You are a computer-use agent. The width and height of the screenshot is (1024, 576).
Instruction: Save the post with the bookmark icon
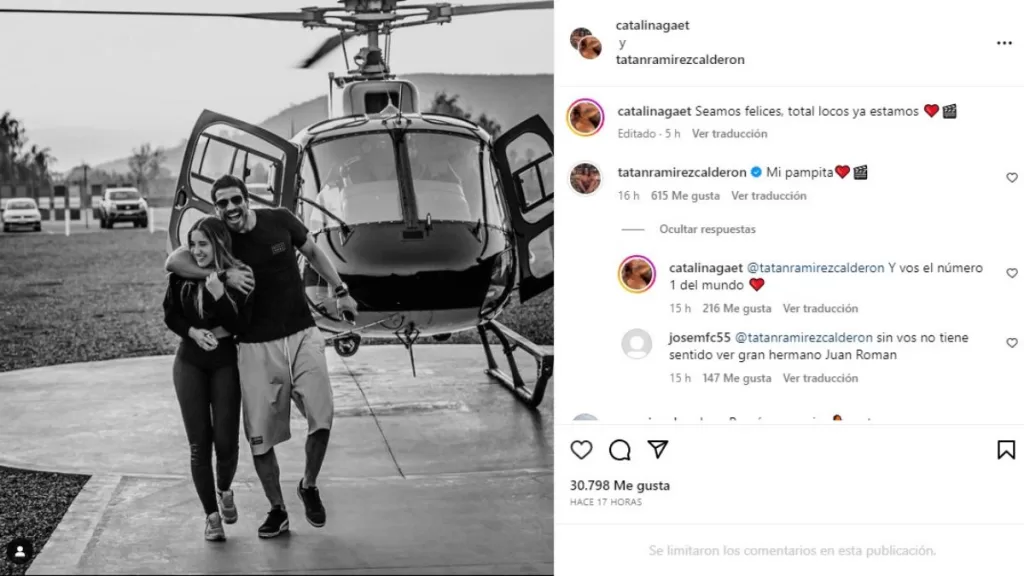(x=1006, y=450)
